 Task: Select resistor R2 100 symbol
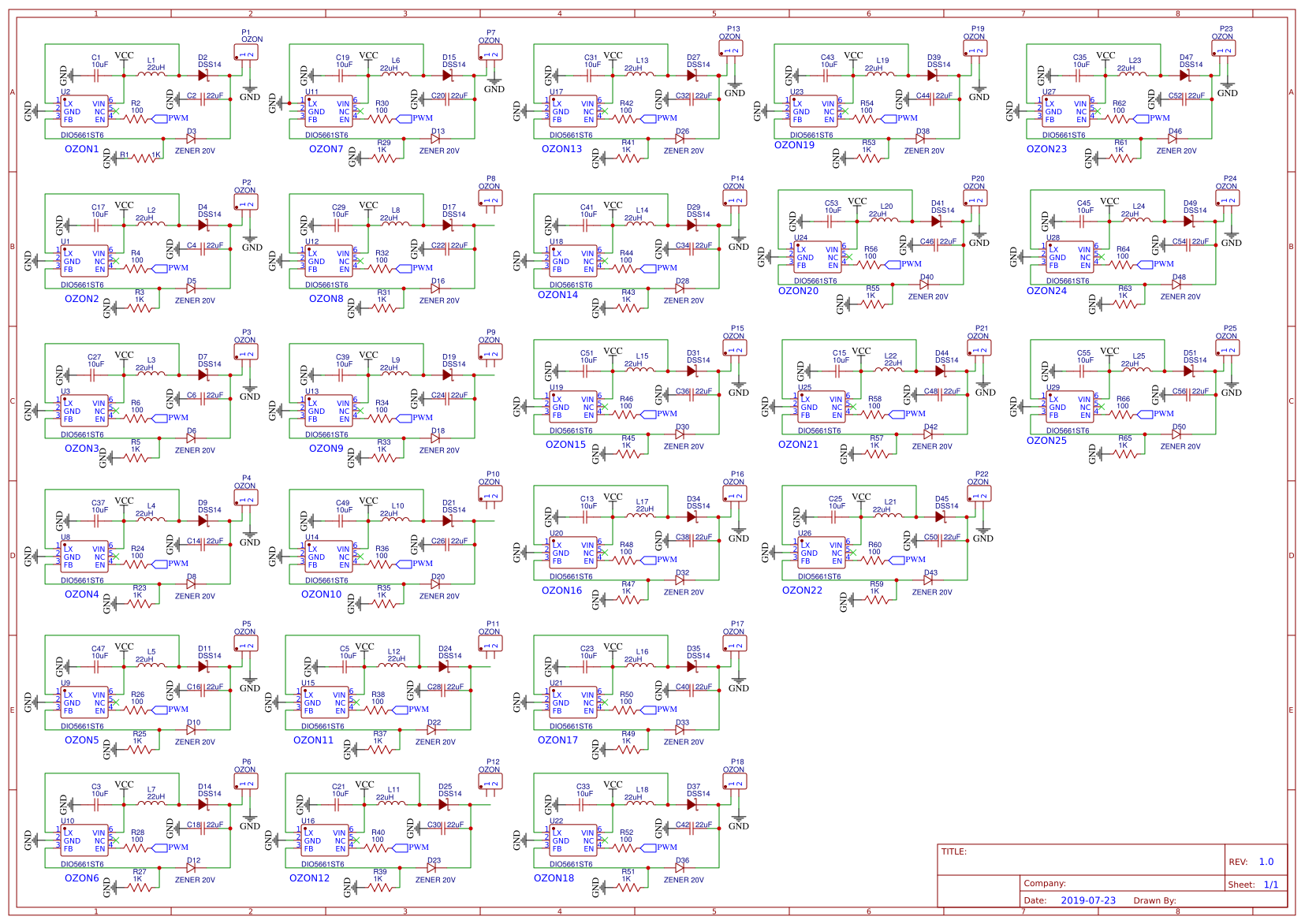[136, 119]
